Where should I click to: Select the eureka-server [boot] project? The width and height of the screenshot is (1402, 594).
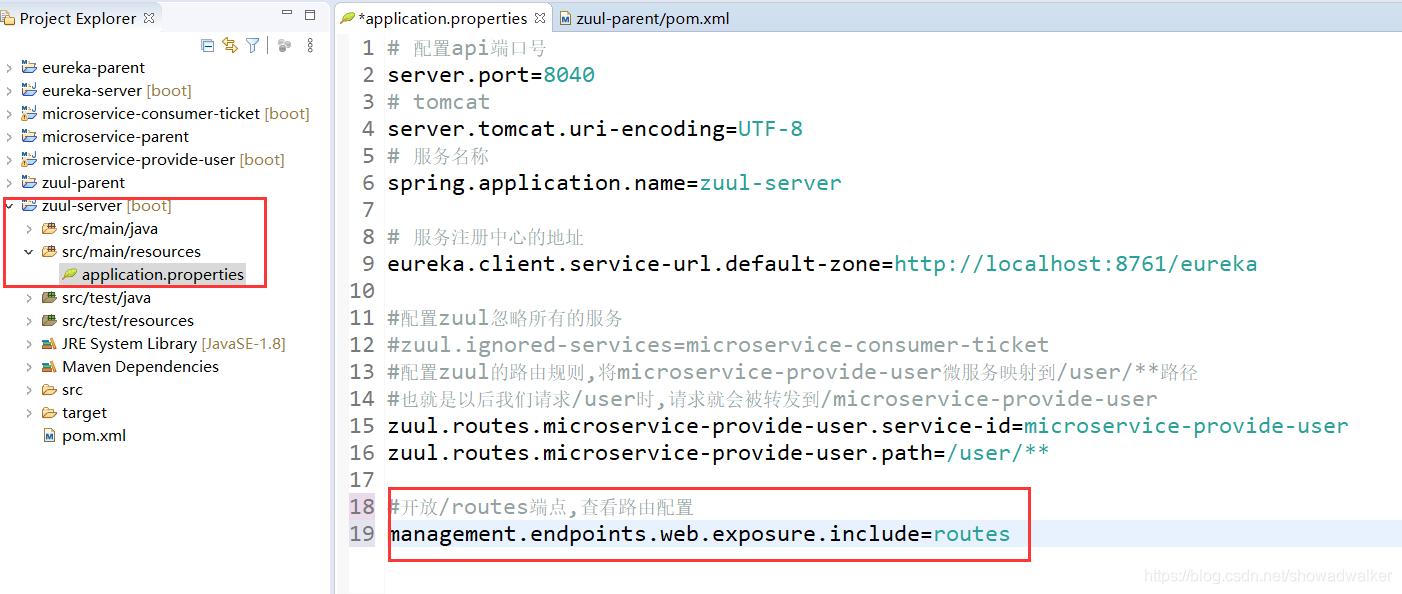pos(116,91)
